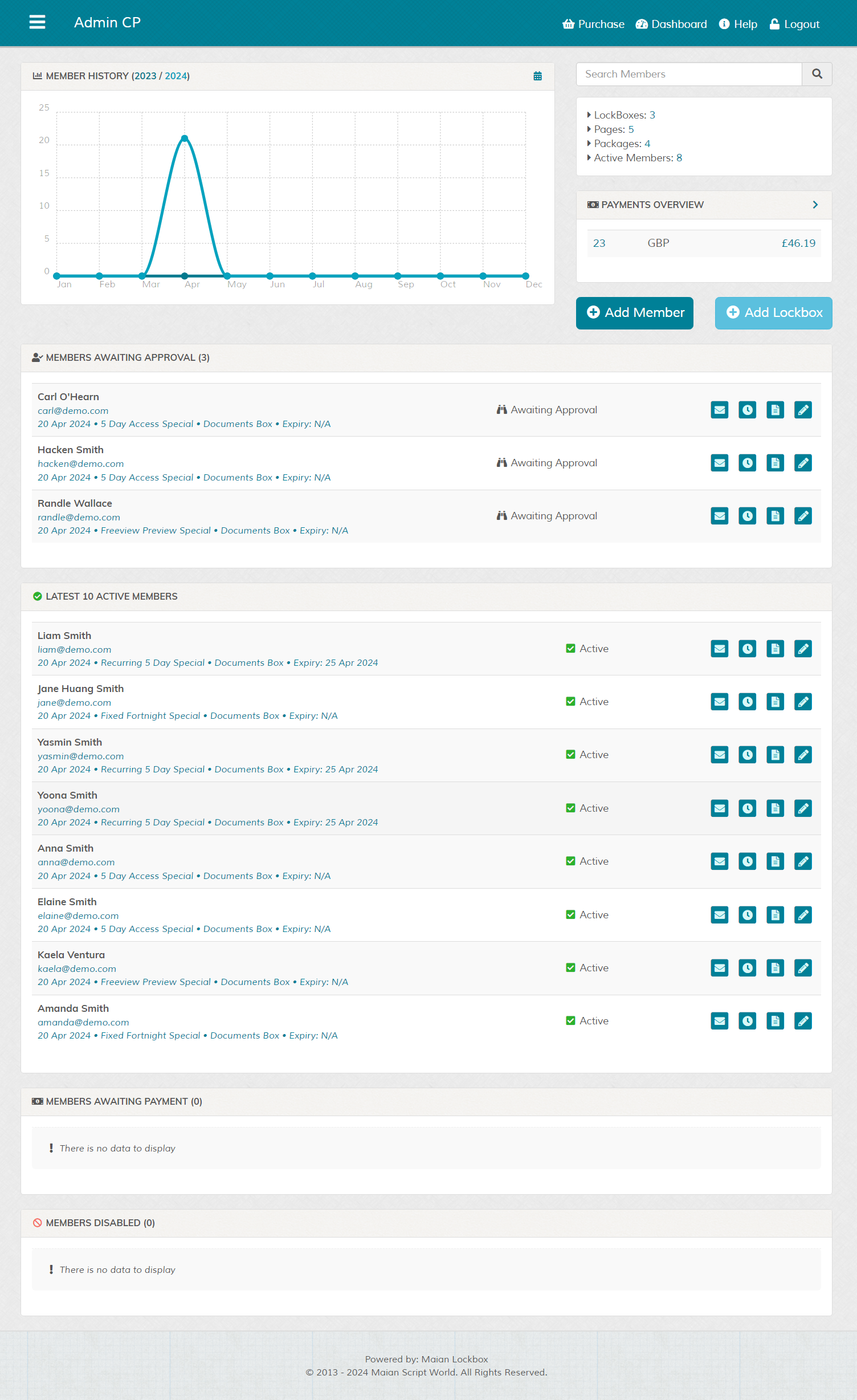Viewport: 857px width, 1400px height.
Task: Expand Payments Overview chevron arrow
Action: 815,205
